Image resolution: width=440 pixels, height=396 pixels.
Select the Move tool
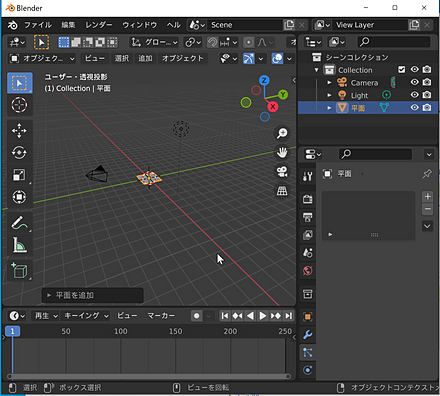coord(20,131)
